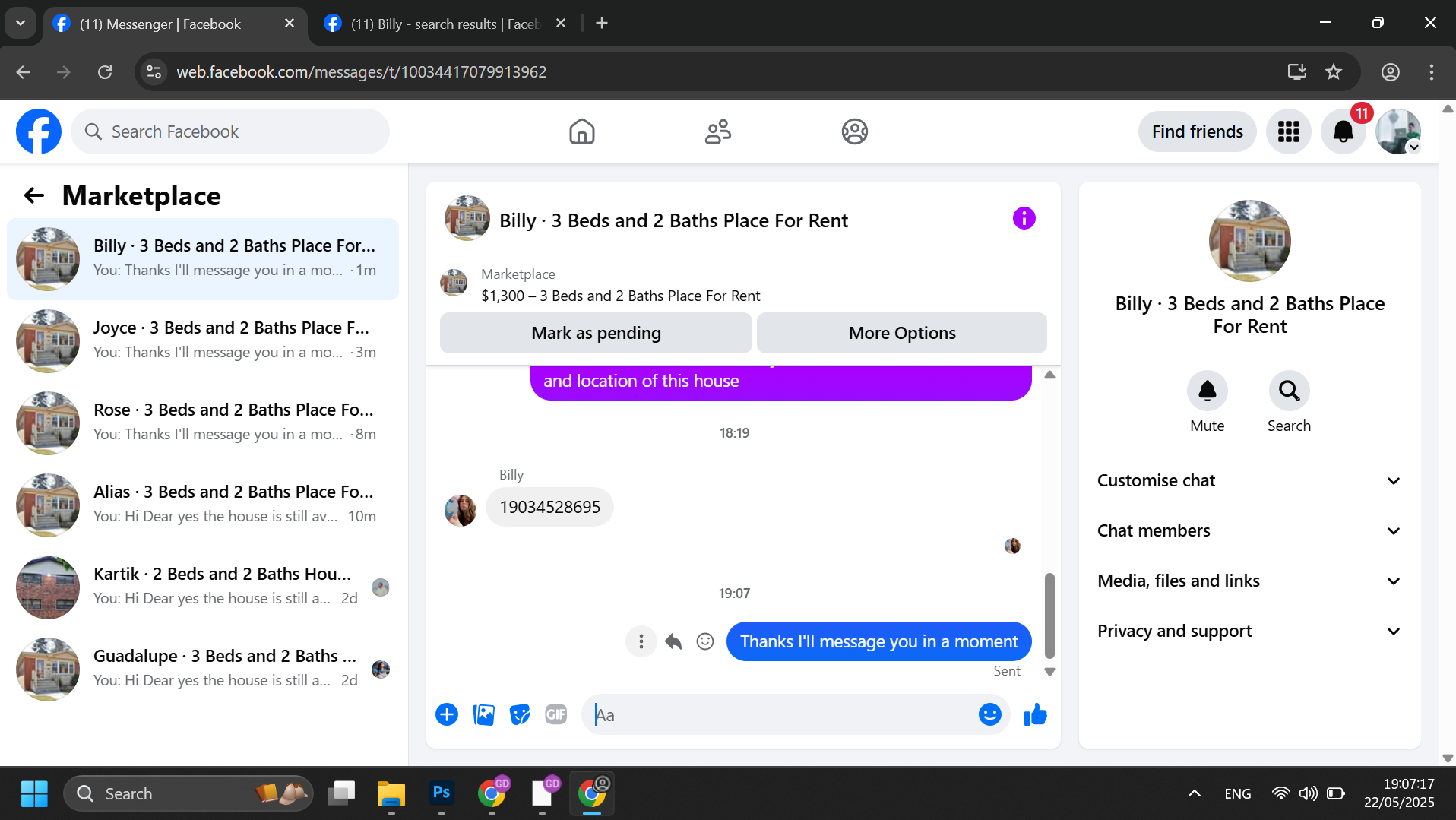
Task: Open the account profile picture menu
Action: point(1398,131)
